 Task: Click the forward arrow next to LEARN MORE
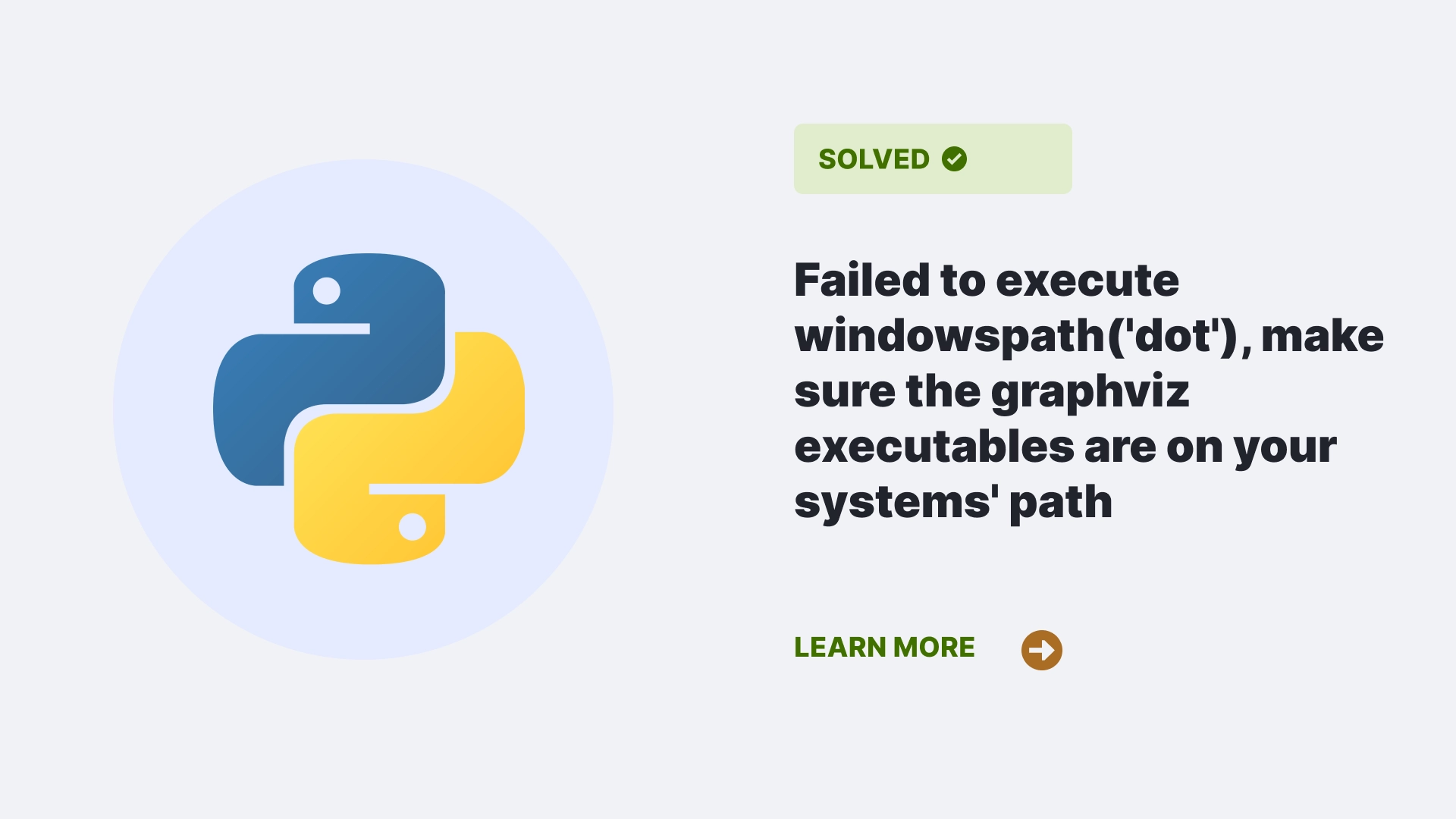[x=1041, y=649]
